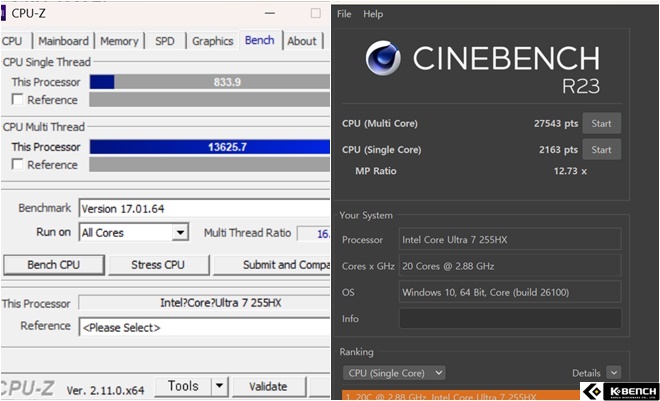The image size is (660, 401).
Task: Open the SPD tab
Action: (164, 41)
